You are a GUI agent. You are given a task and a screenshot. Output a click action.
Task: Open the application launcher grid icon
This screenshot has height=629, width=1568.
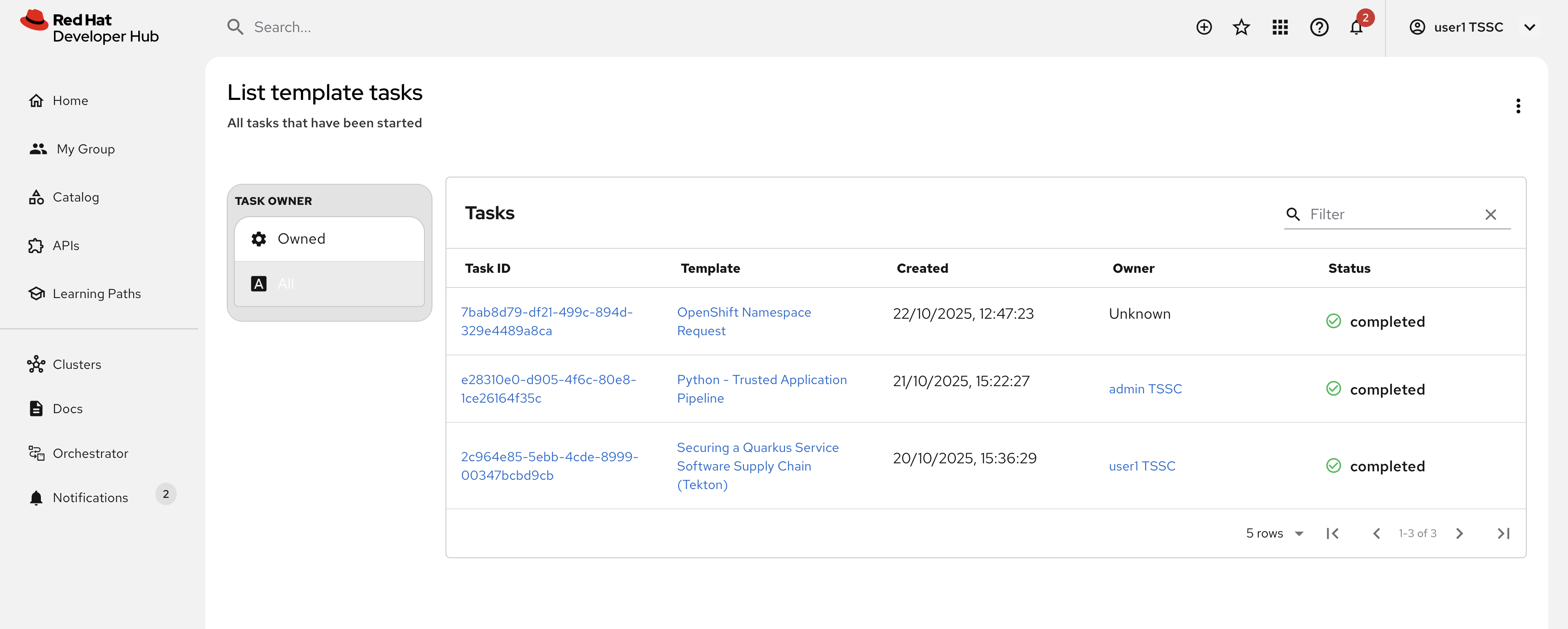[x=1279, y=27]
